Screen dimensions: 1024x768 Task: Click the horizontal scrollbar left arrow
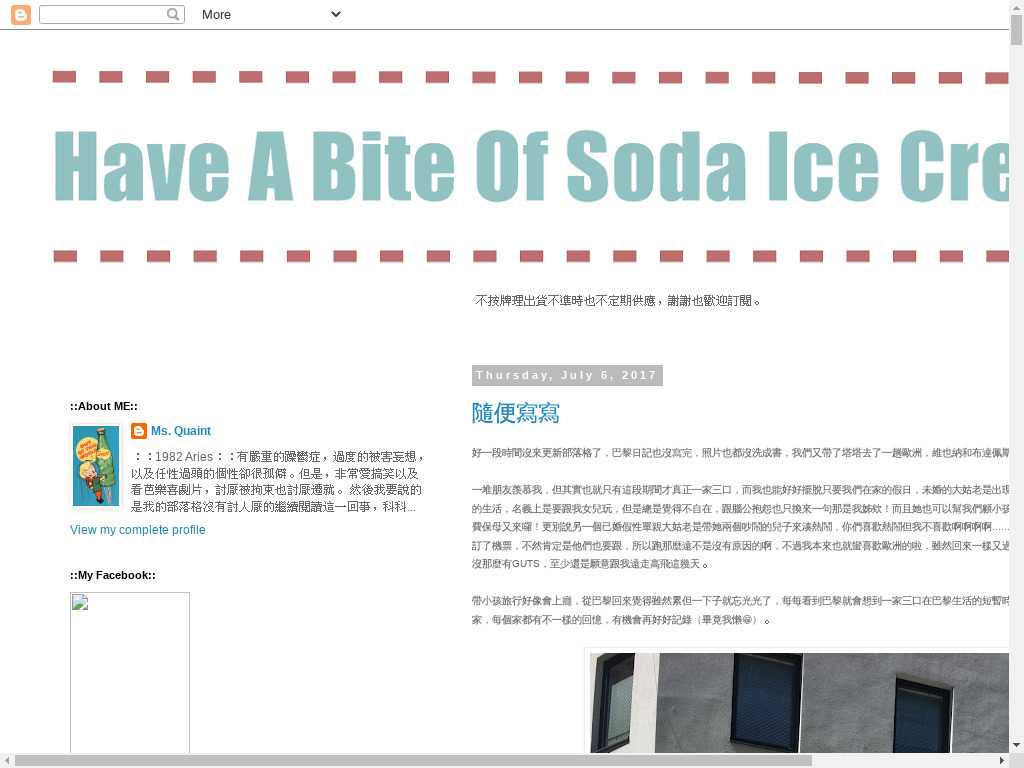[x=7, y=760]
